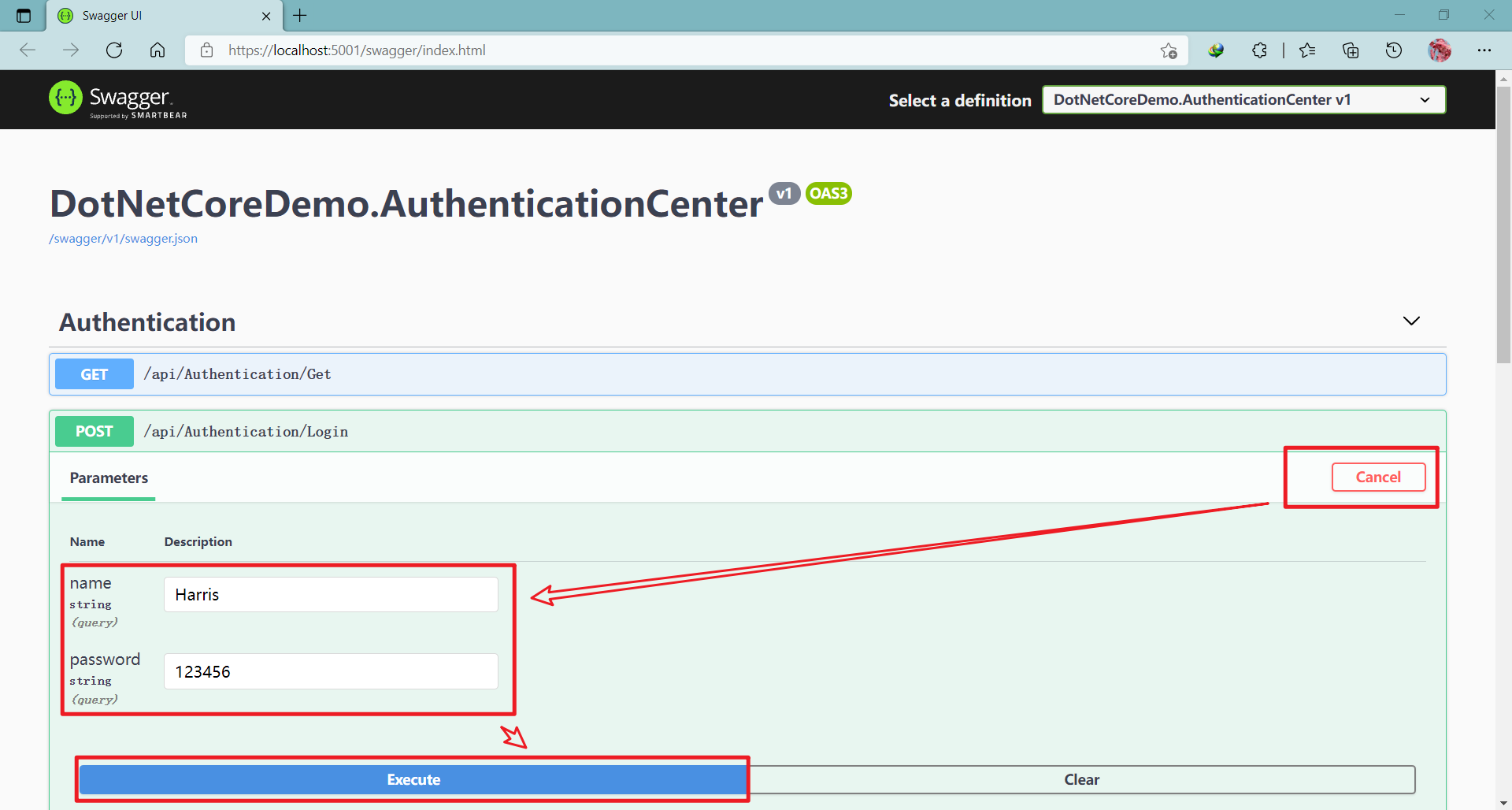
Task: Collapse the Authentication section
Action: pyautogui.click(x=1411, y=321)
